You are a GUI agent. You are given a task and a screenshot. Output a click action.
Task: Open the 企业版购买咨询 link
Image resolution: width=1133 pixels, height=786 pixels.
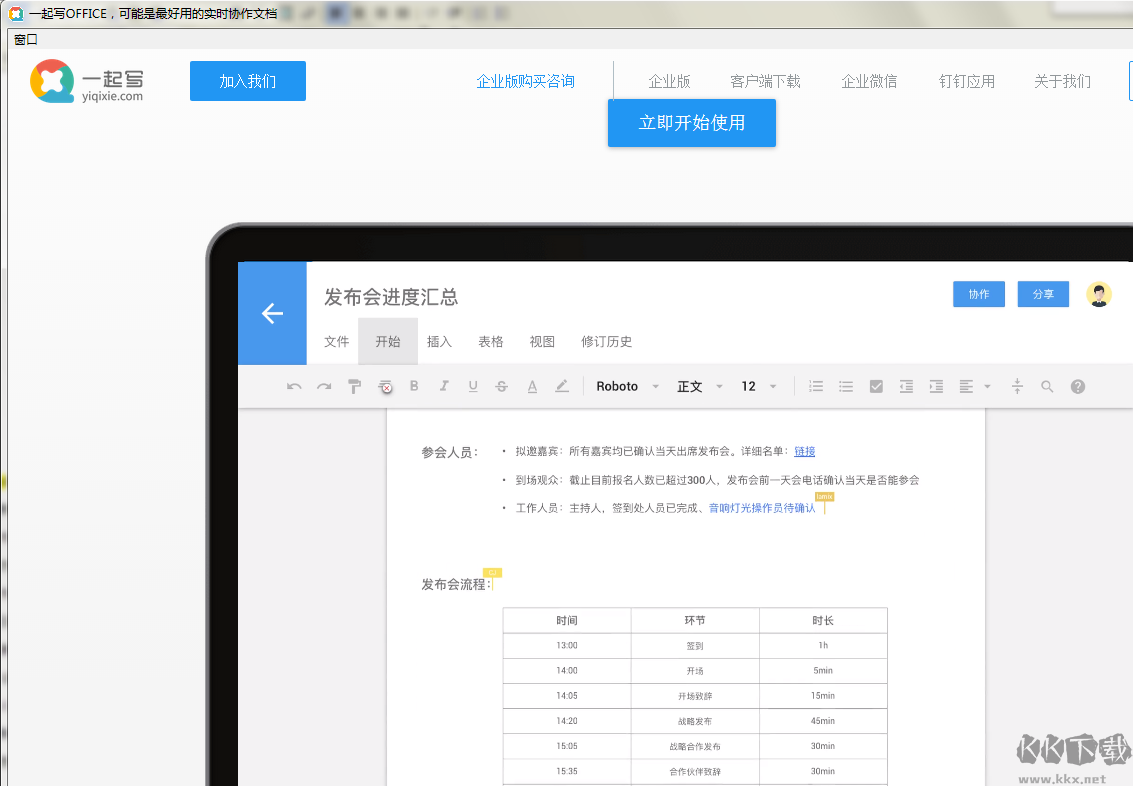[525, 81]
